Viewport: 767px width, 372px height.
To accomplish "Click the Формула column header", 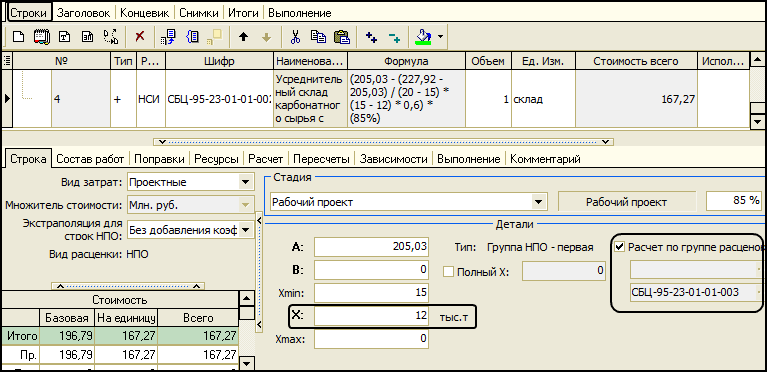I will coord(406,61).
